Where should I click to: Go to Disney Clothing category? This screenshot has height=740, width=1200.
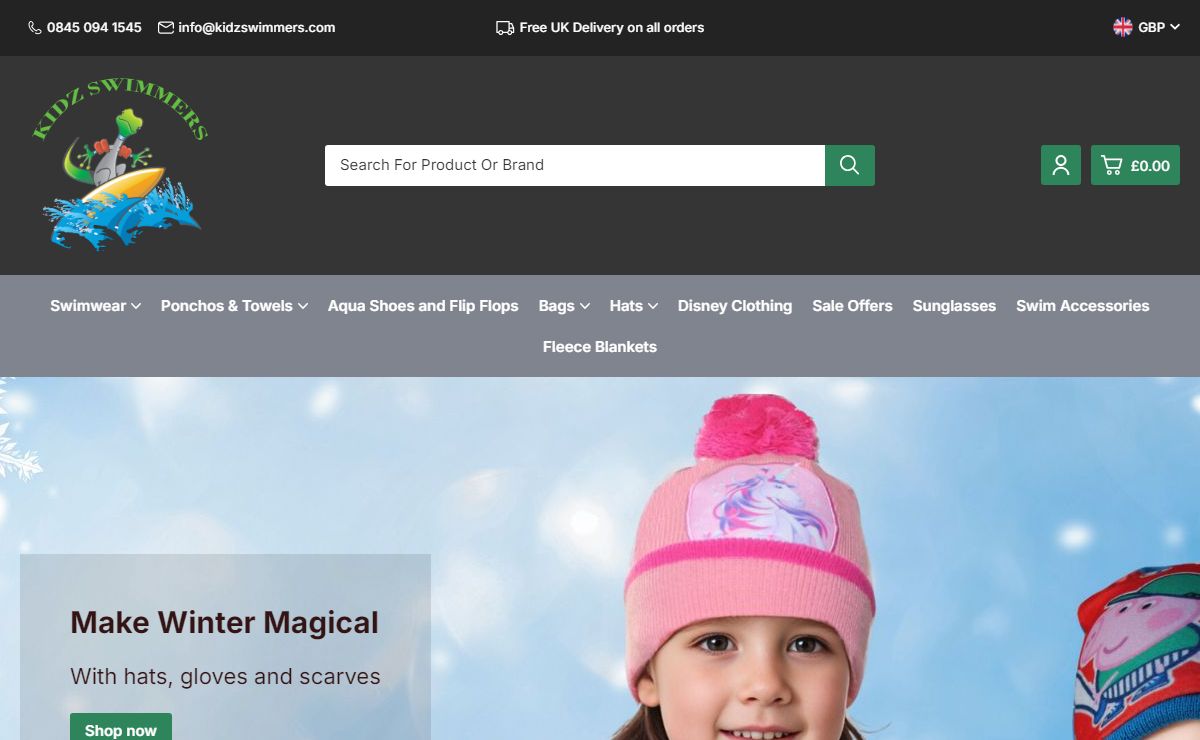coord(735,306)
